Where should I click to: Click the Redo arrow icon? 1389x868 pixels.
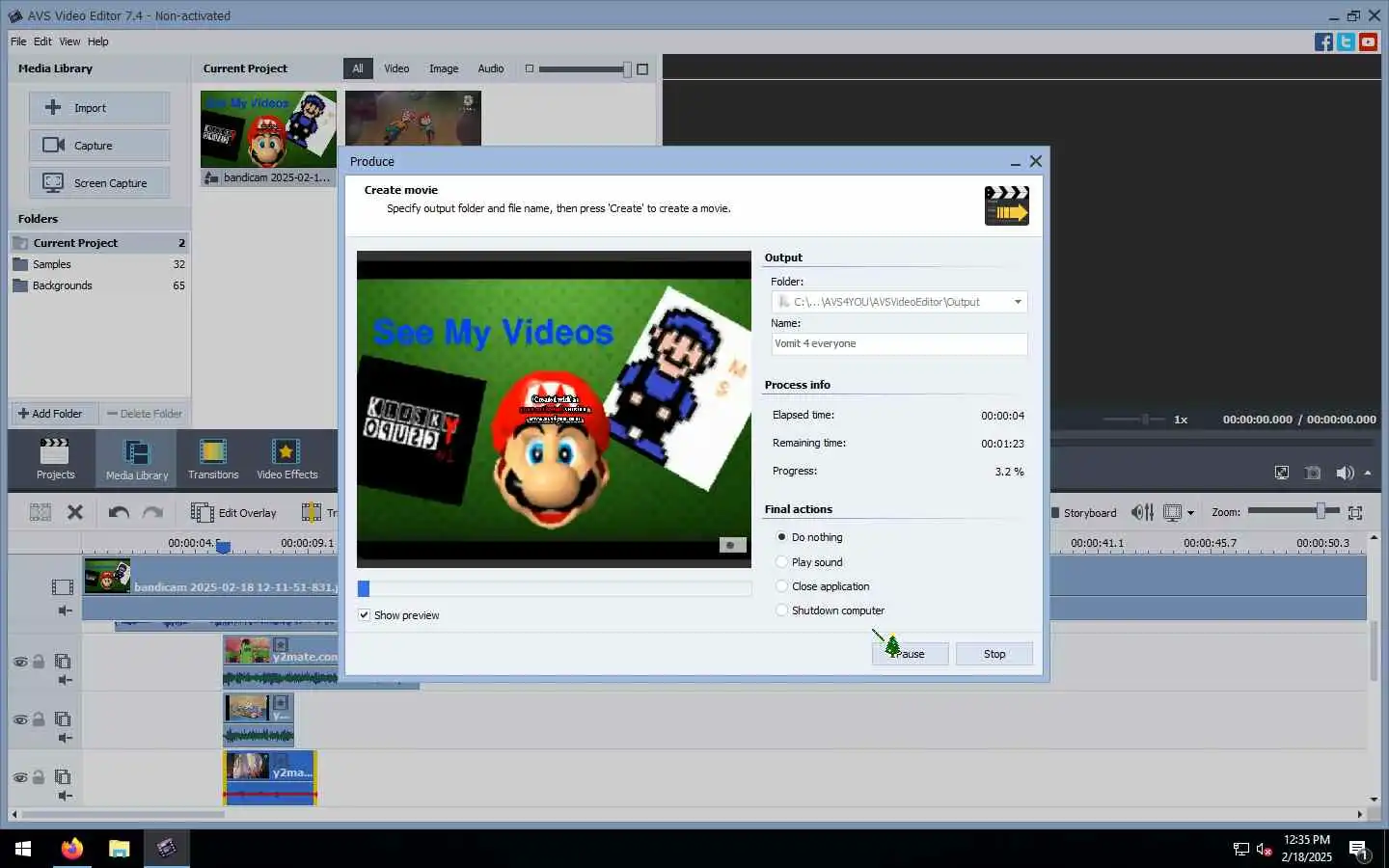[x=152, y=512]
